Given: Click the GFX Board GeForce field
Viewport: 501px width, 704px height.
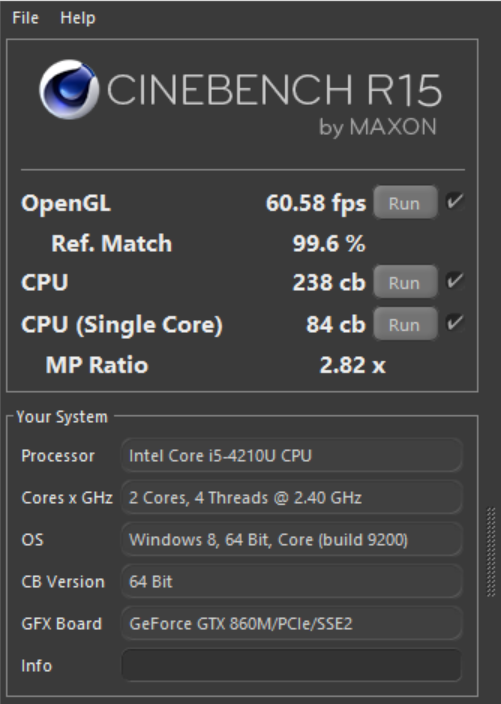Looking at the screenshot, I should 292,623.
